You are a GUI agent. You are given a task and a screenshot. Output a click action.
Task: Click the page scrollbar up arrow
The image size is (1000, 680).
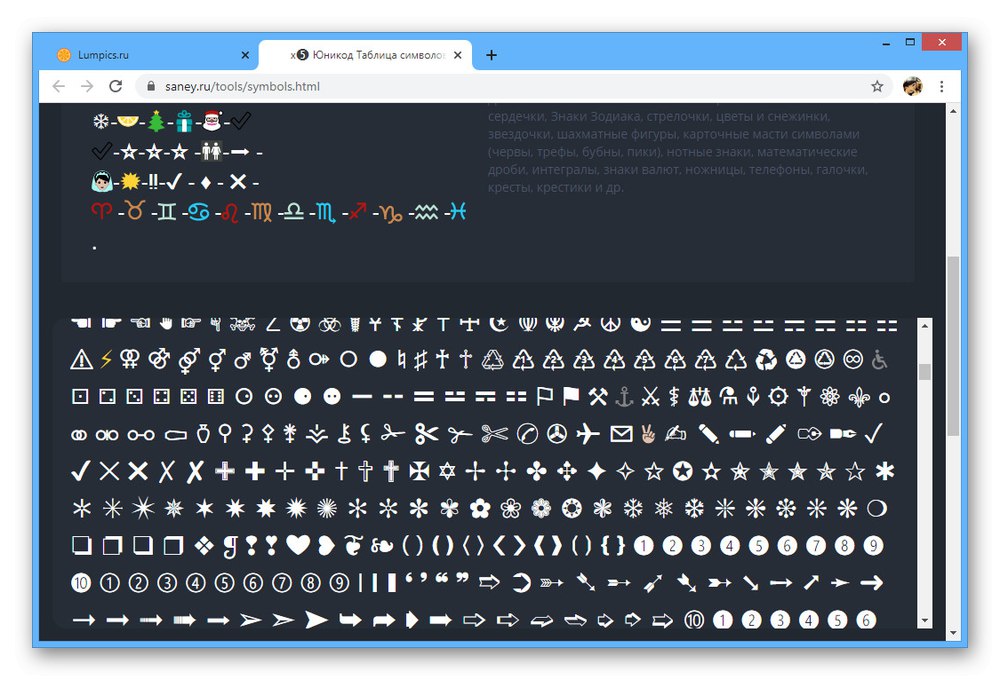(953, 111)
